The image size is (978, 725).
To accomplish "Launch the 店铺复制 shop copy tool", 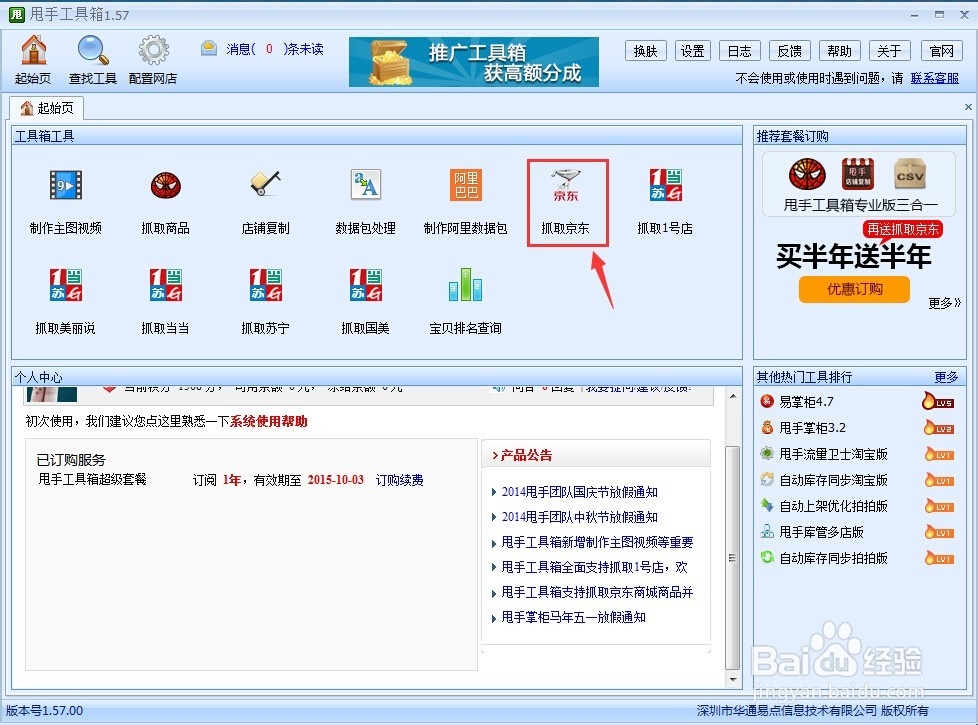I will click(264, 196).
